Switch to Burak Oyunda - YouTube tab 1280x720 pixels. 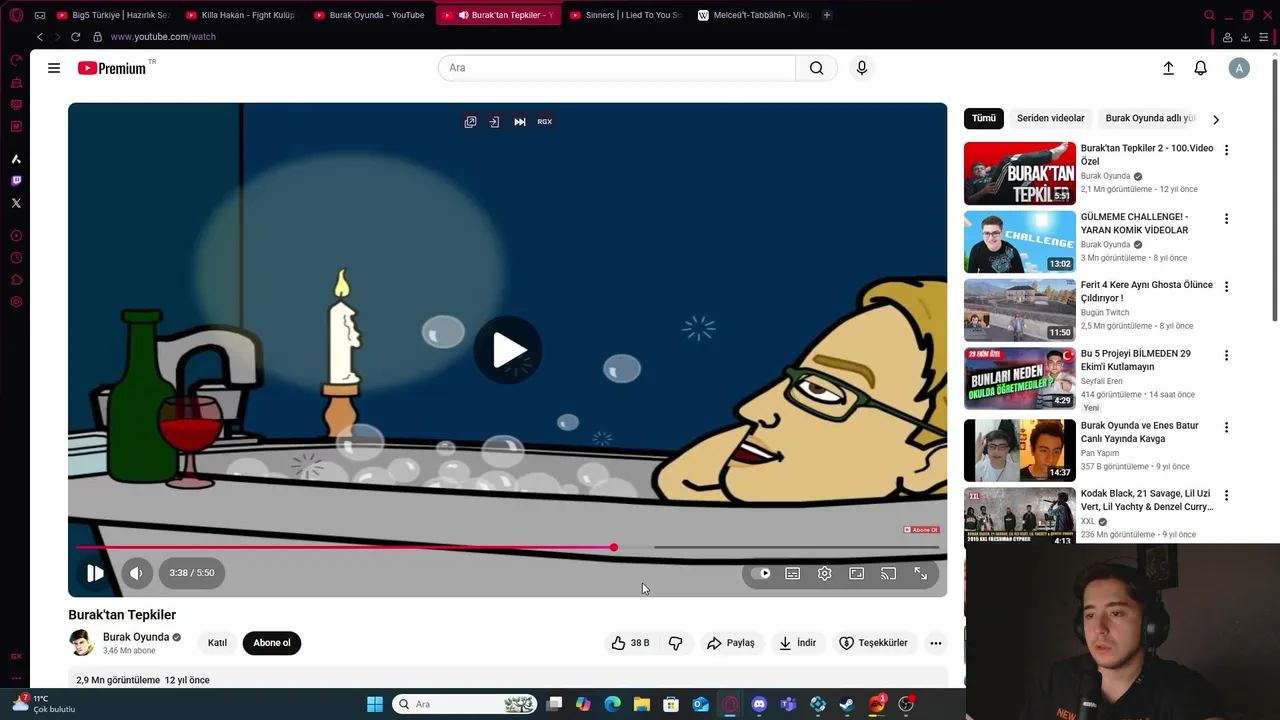point(369,15)
